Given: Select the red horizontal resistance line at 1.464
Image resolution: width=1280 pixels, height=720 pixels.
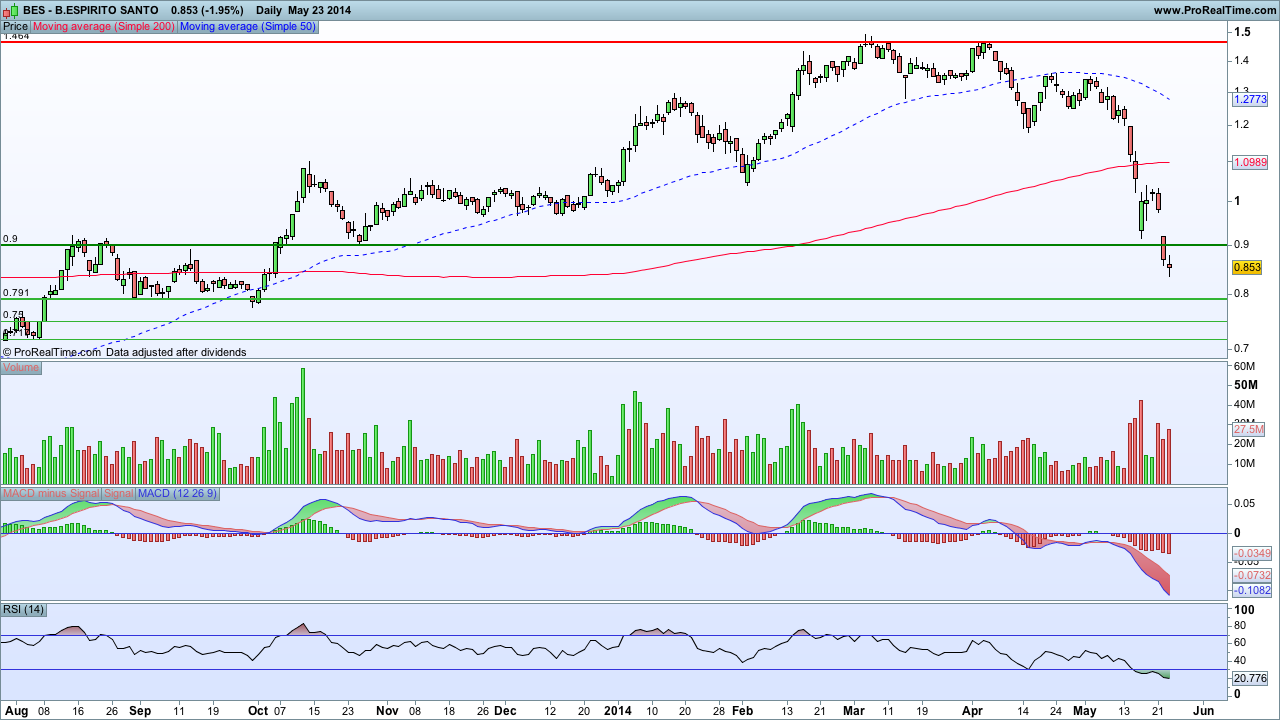Looking at the screenshot, I should click(613, 42).
